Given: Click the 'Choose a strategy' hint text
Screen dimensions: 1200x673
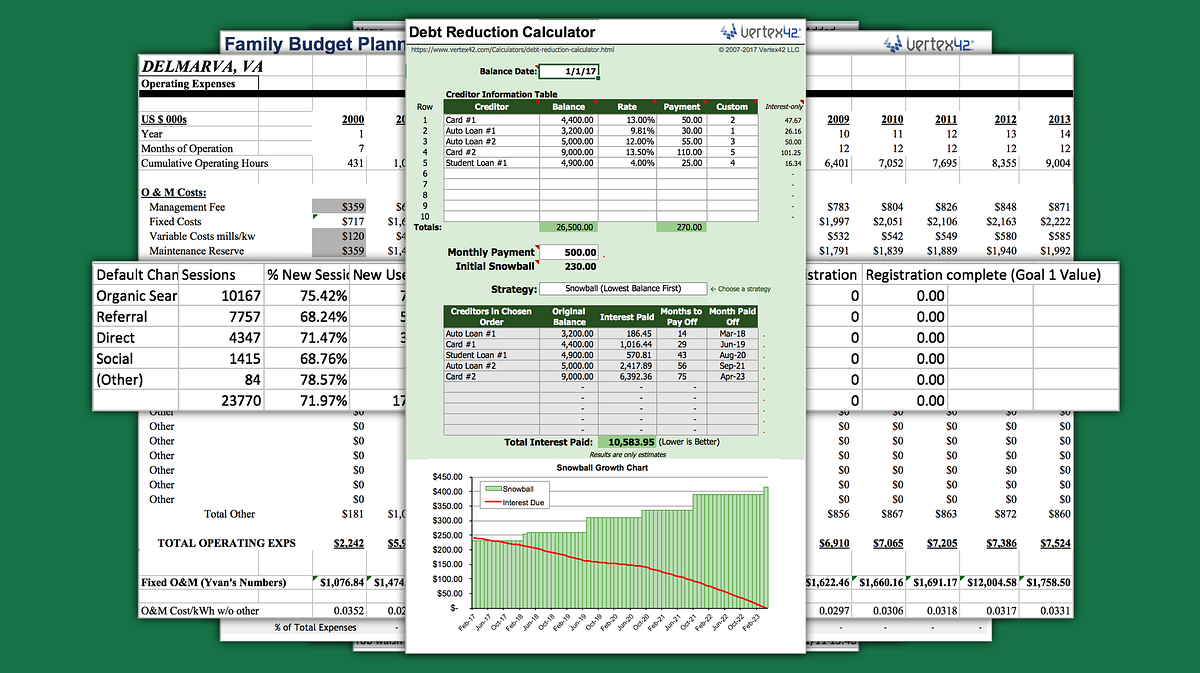Looking at the screenshot, I should pyautogui.click(x=740, y=289).
